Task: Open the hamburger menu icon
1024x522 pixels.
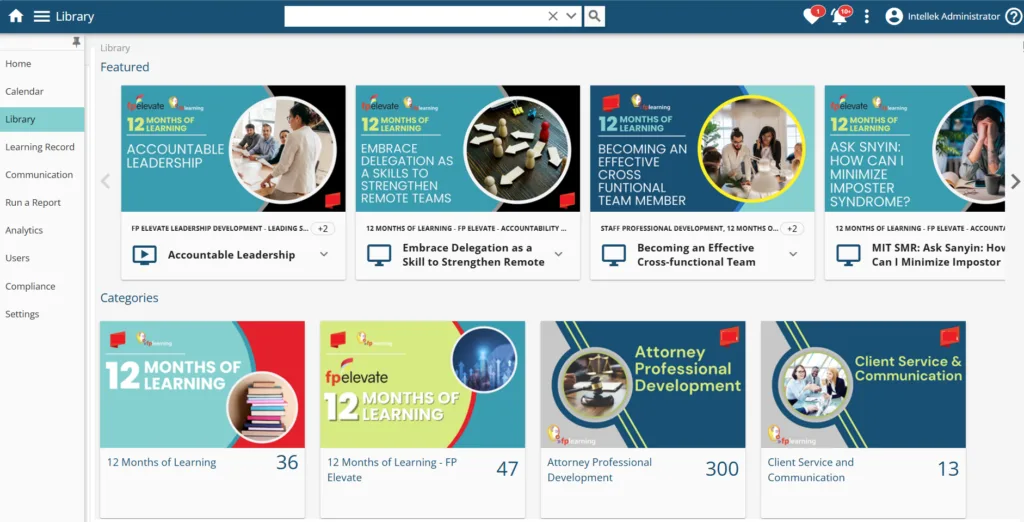Action: pos(42,16)
